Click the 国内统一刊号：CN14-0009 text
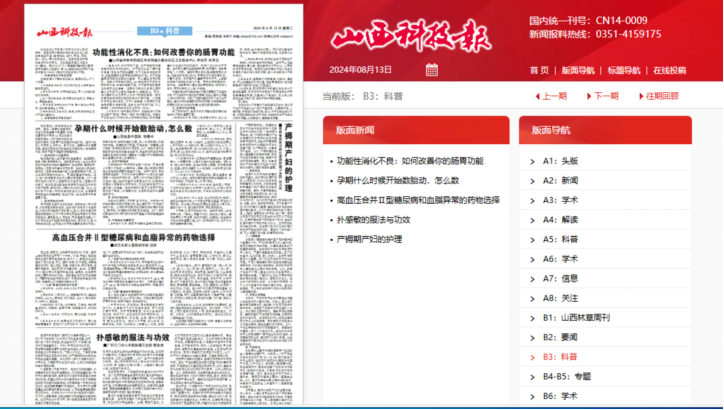This screenshot has width=724, height=410. coord(588,20)
